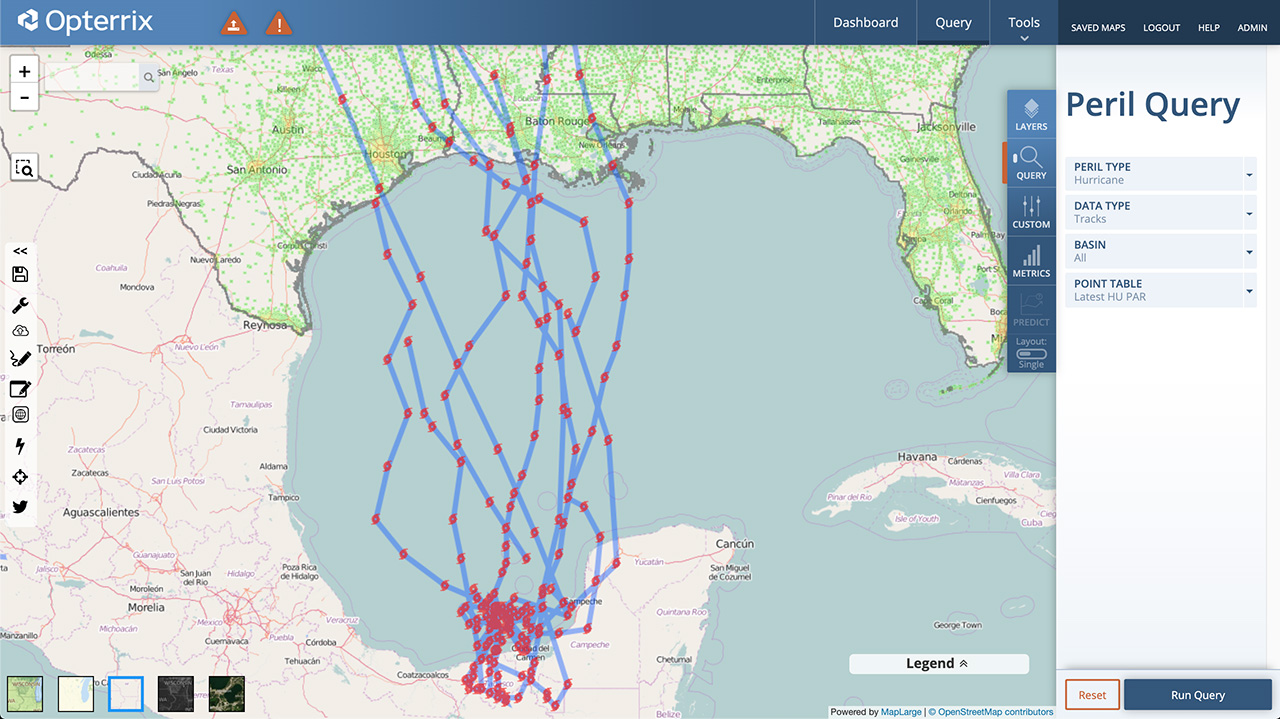Viewport: 1280px width, 719px height.
Task: Expand the Legend panel
Action: click(x=938, y=664)
